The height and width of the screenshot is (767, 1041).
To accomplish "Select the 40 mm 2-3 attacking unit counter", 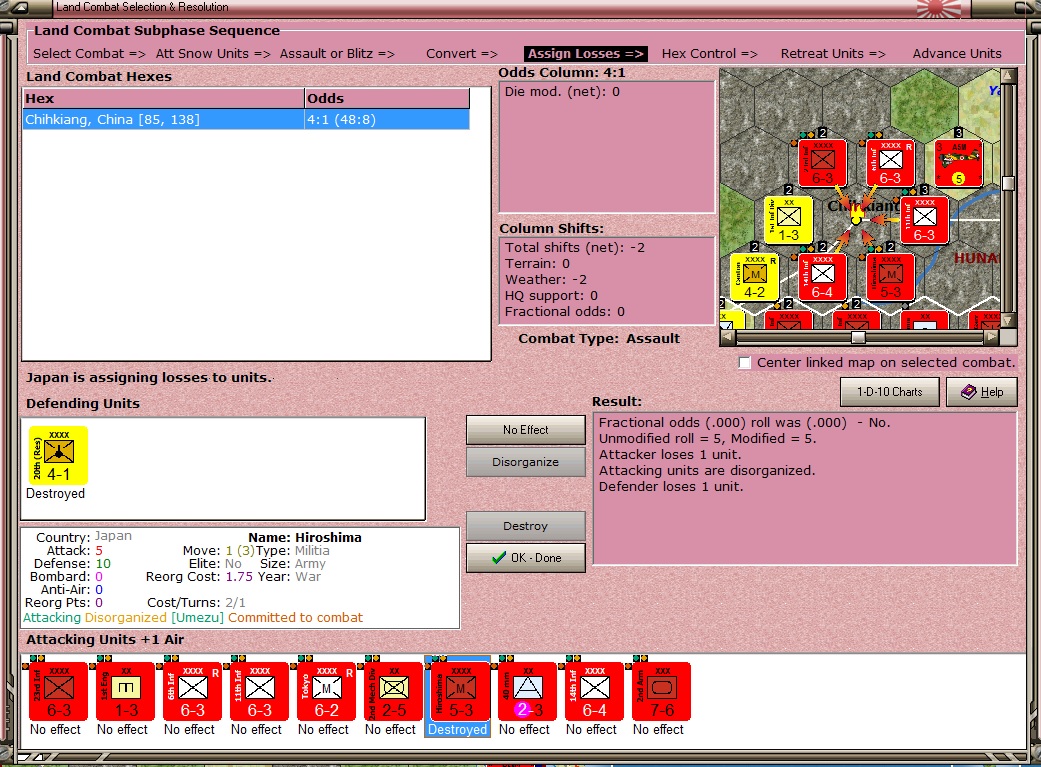I will 528,691.
